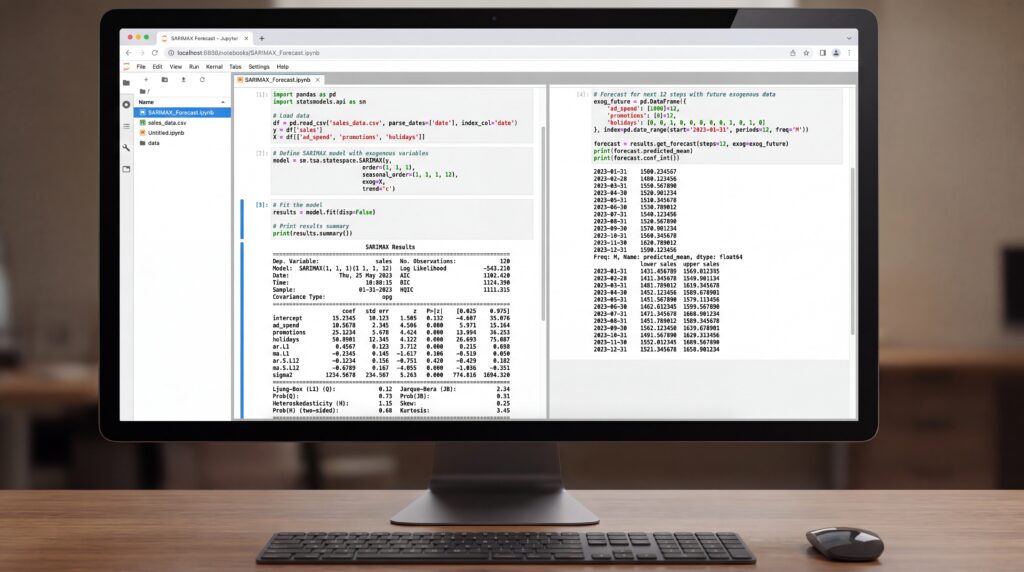This screenshot has width=1024, height=572.
Task: Open the Settings menu
Action: (259, 67)
